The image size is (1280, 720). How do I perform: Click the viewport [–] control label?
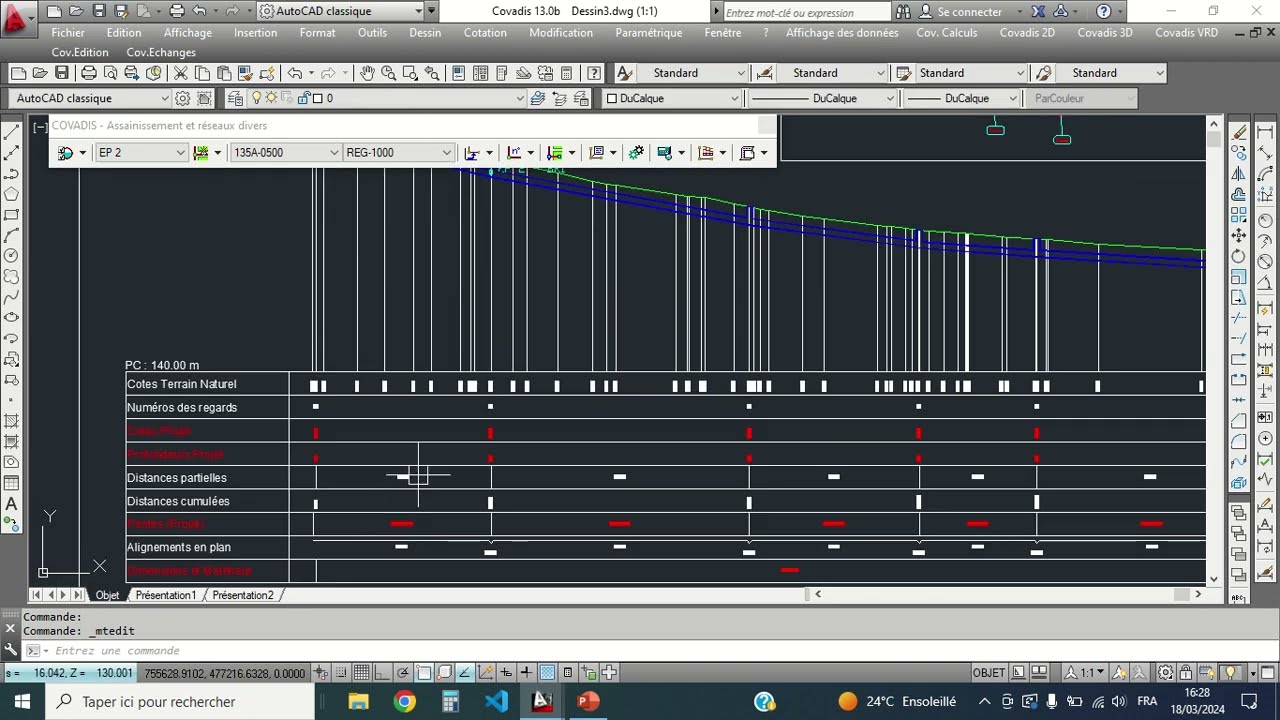click(39, 126)
